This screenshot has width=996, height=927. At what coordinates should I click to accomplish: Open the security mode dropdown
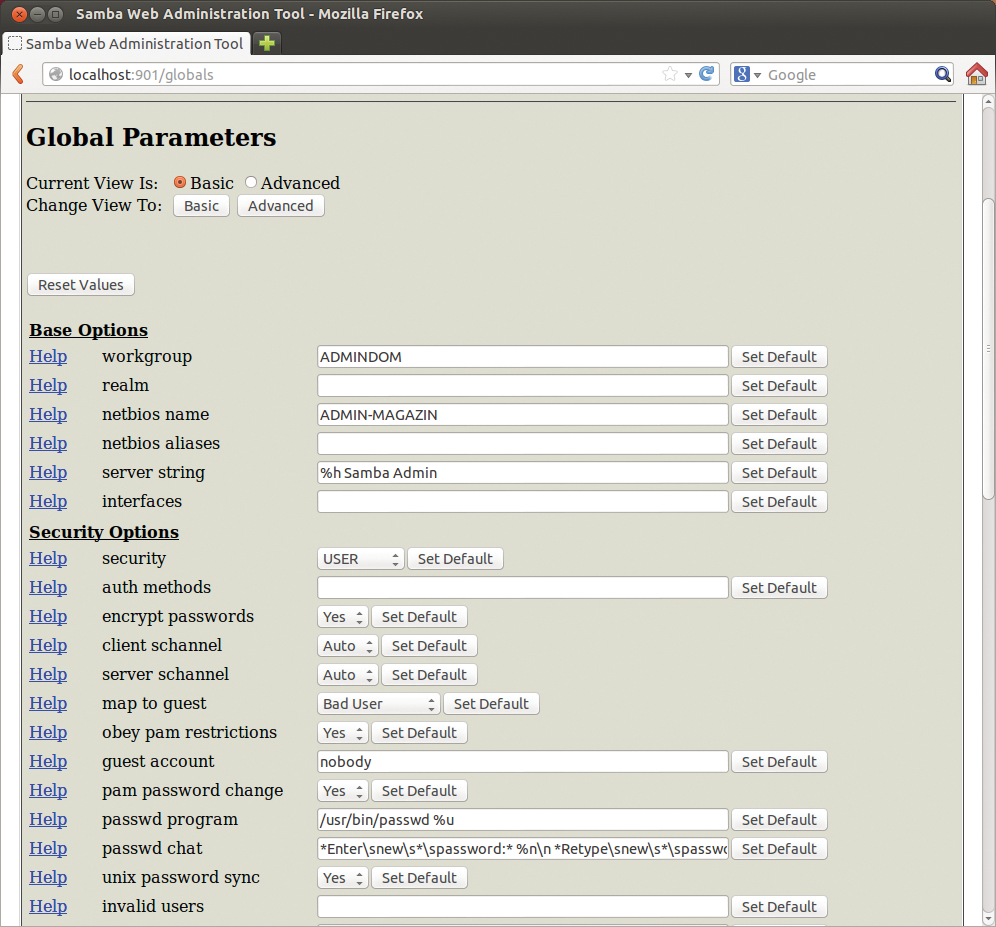[x=360, y=559]
